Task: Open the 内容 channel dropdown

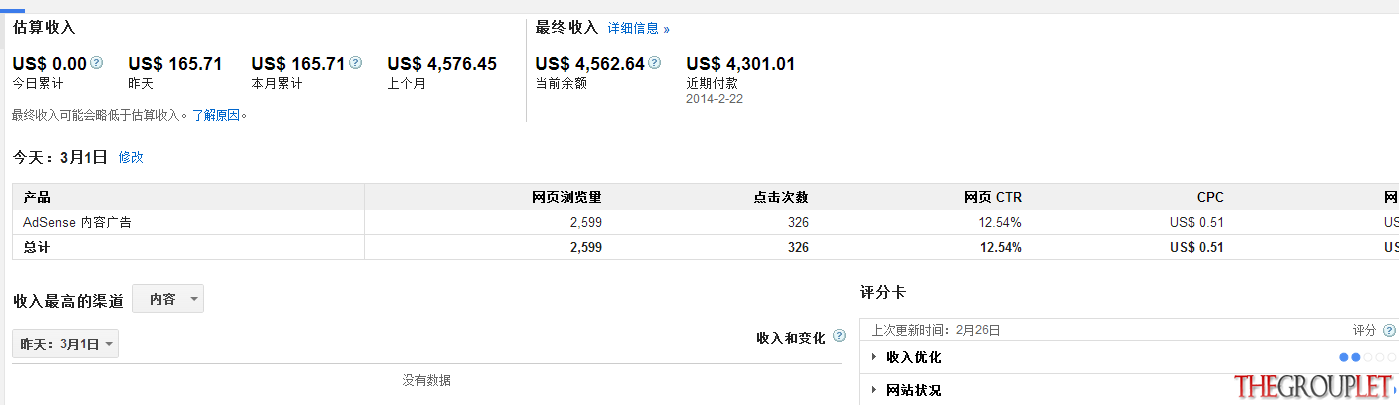Action: click(168, 298)
